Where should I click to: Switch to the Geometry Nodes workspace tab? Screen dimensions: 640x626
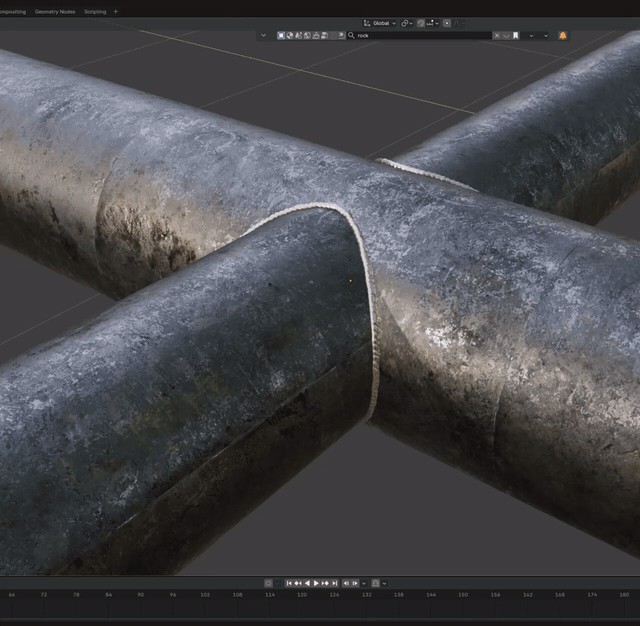55,12
